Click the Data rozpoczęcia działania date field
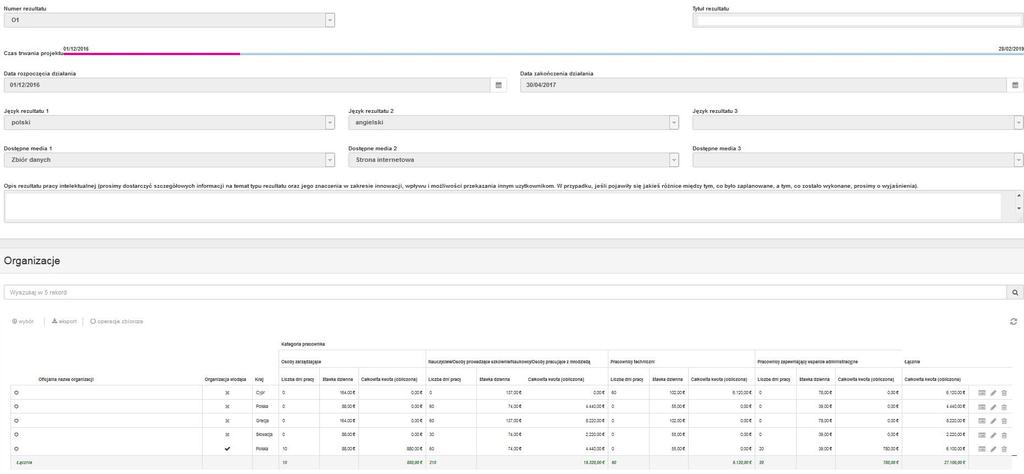Image resolution: width=1024 pixels, height=474 pixels. pos(248,85)
